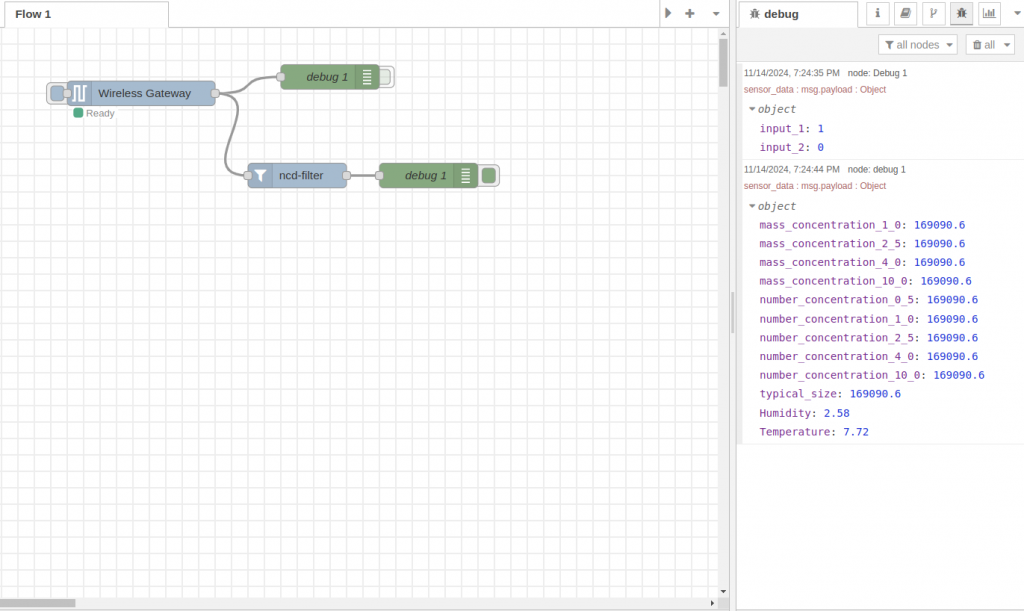The height and width of the screenshot is (611, 1024).
Task: Clear debug messages using the trash icon
Action: tap(979, 44)
